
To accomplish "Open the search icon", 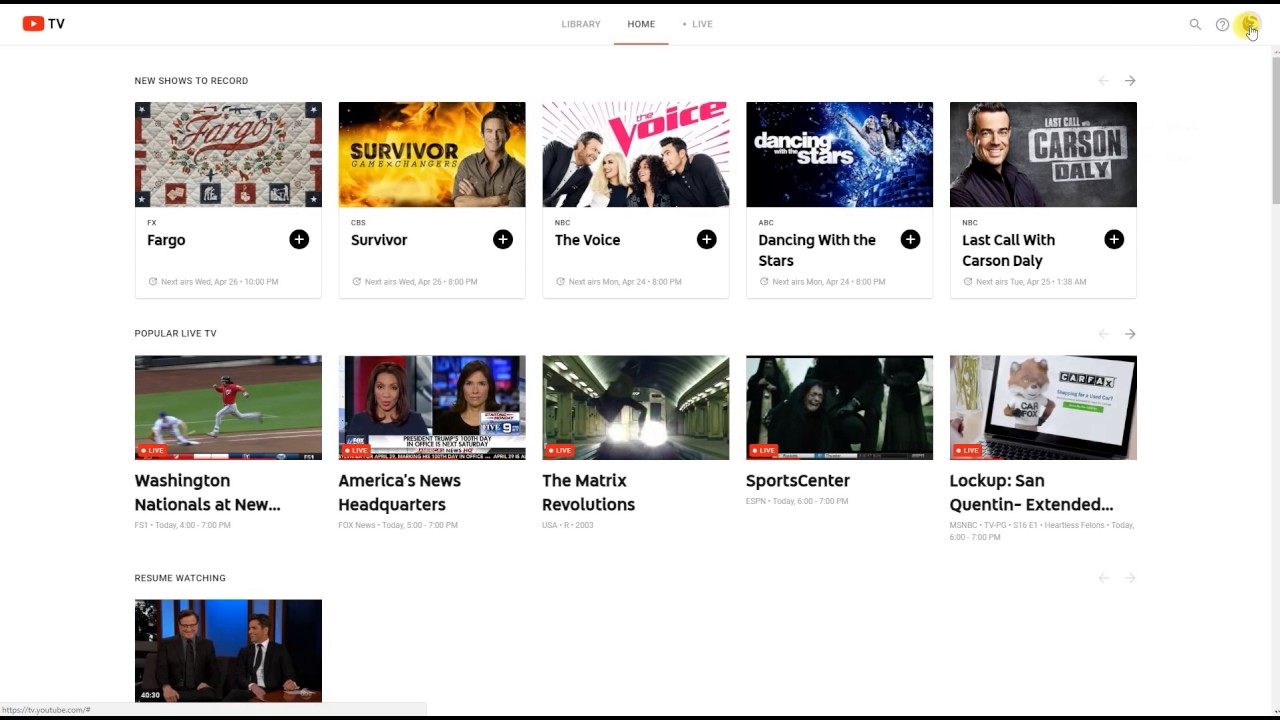I will 1195,24.
